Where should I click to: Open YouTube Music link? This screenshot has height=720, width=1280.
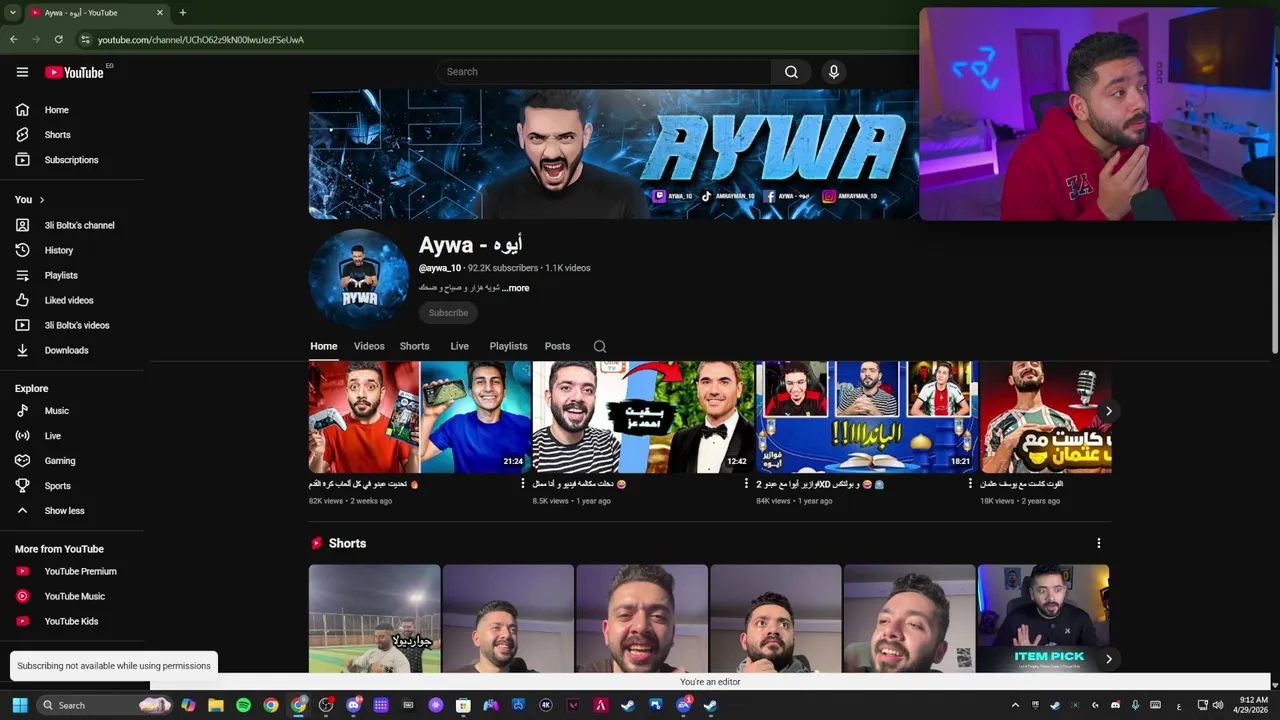[72, 596]
